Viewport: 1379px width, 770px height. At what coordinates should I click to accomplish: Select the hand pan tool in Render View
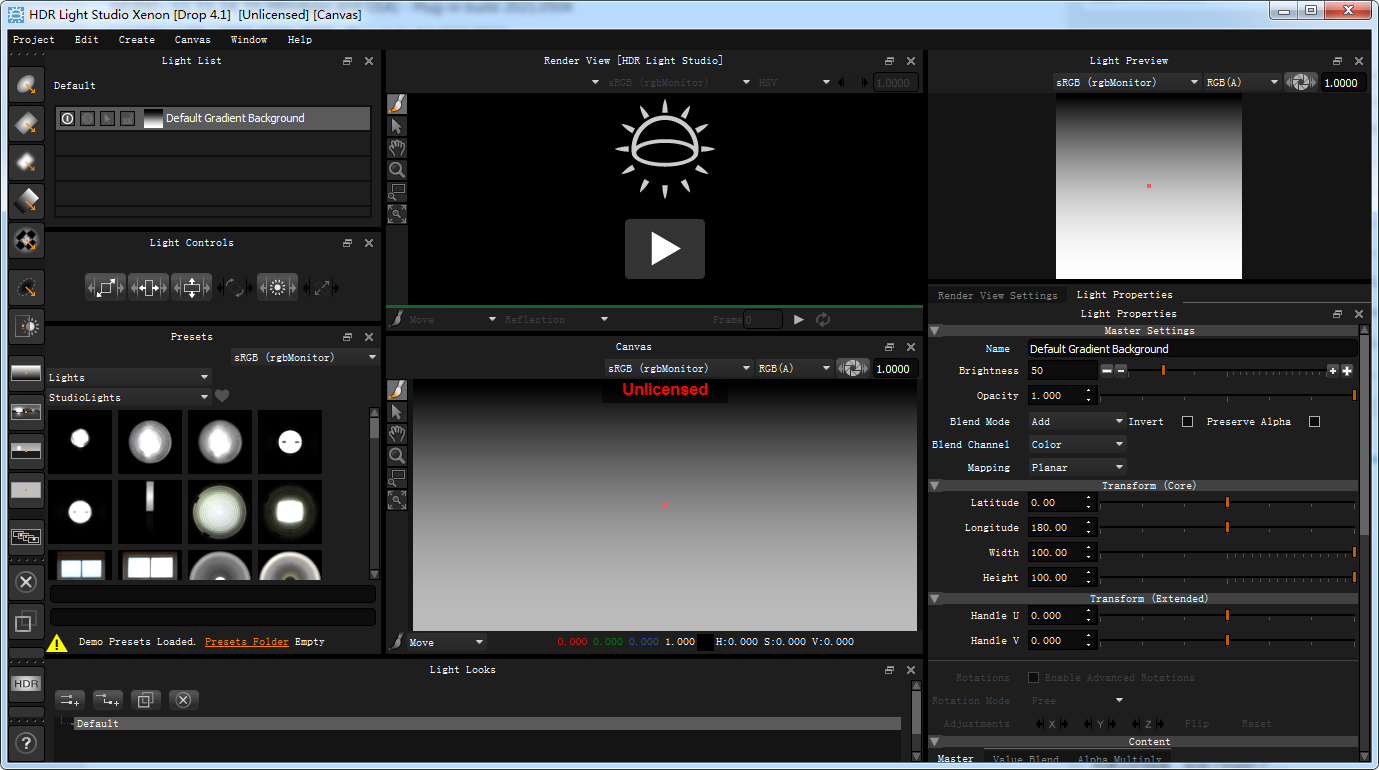pyautogui.click(x=397, y=148)
